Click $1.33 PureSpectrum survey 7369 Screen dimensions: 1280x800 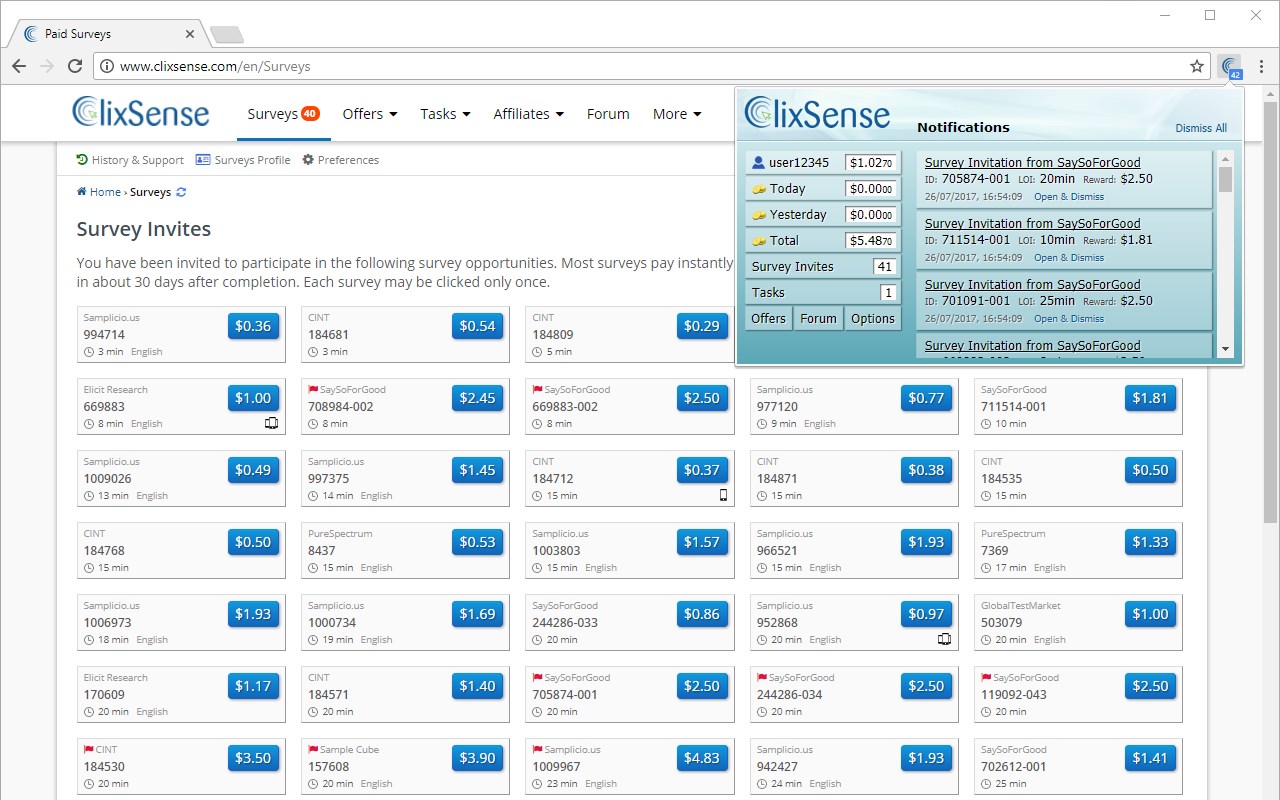coord(1150,542)
